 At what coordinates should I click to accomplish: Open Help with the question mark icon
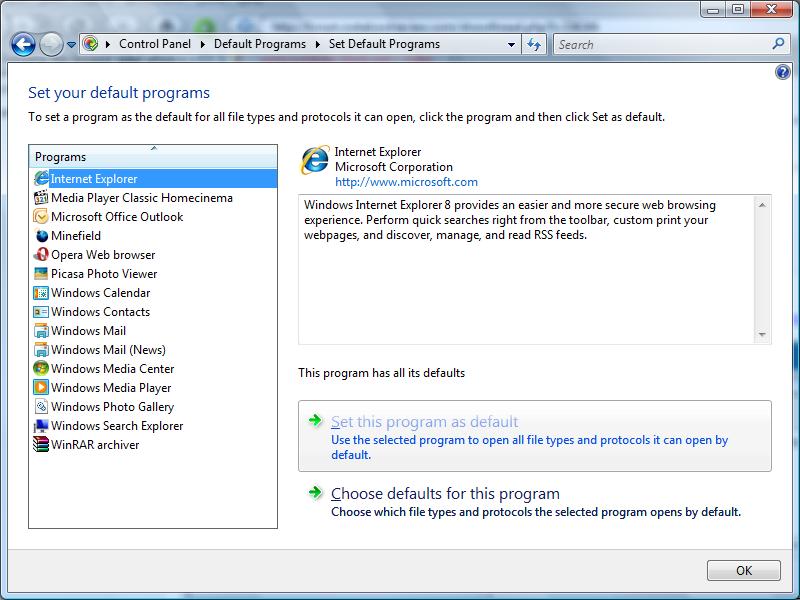coord(782,72)
